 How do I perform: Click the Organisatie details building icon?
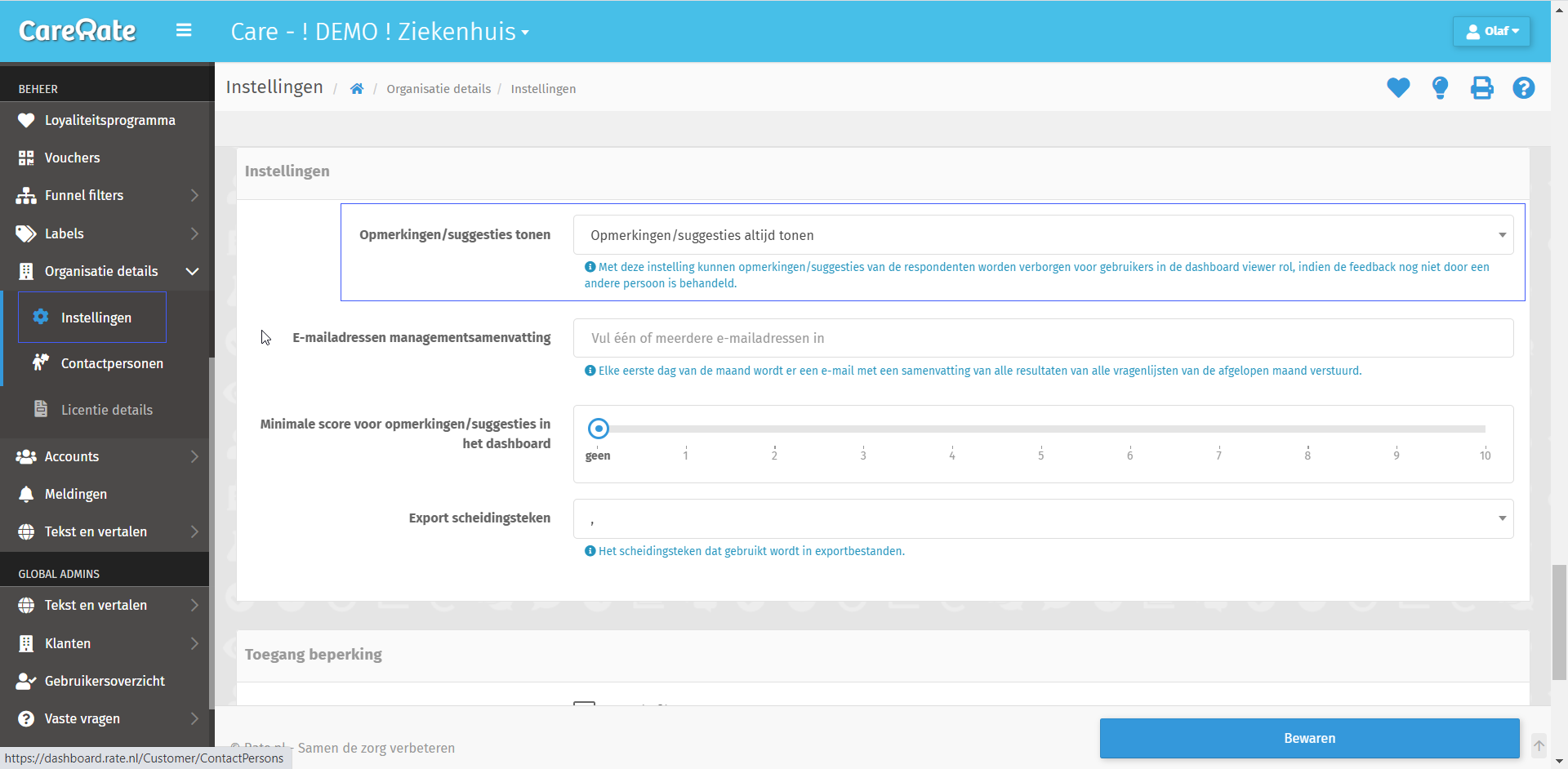coord(26,271)
